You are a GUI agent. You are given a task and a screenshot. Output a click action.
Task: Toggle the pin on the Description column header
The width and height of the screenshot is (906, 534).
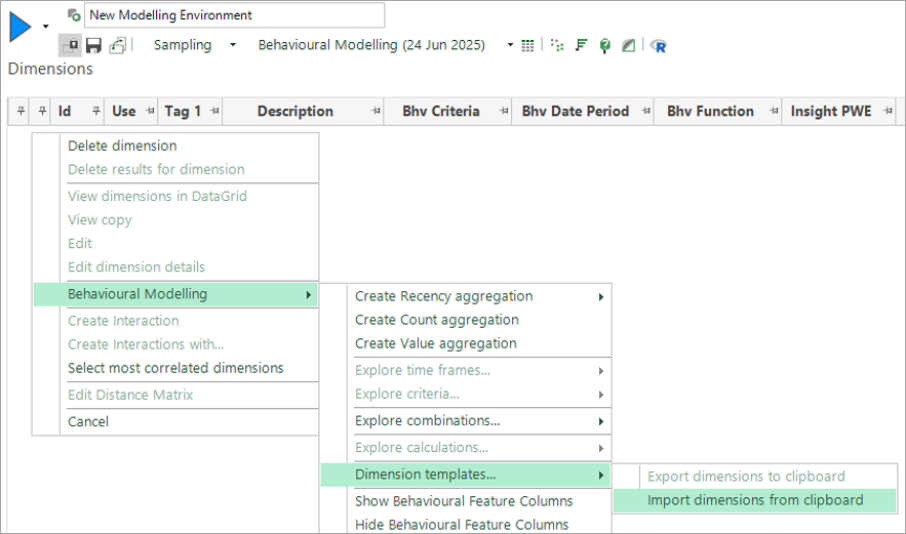pyautogui.click(x=379, y=111)
